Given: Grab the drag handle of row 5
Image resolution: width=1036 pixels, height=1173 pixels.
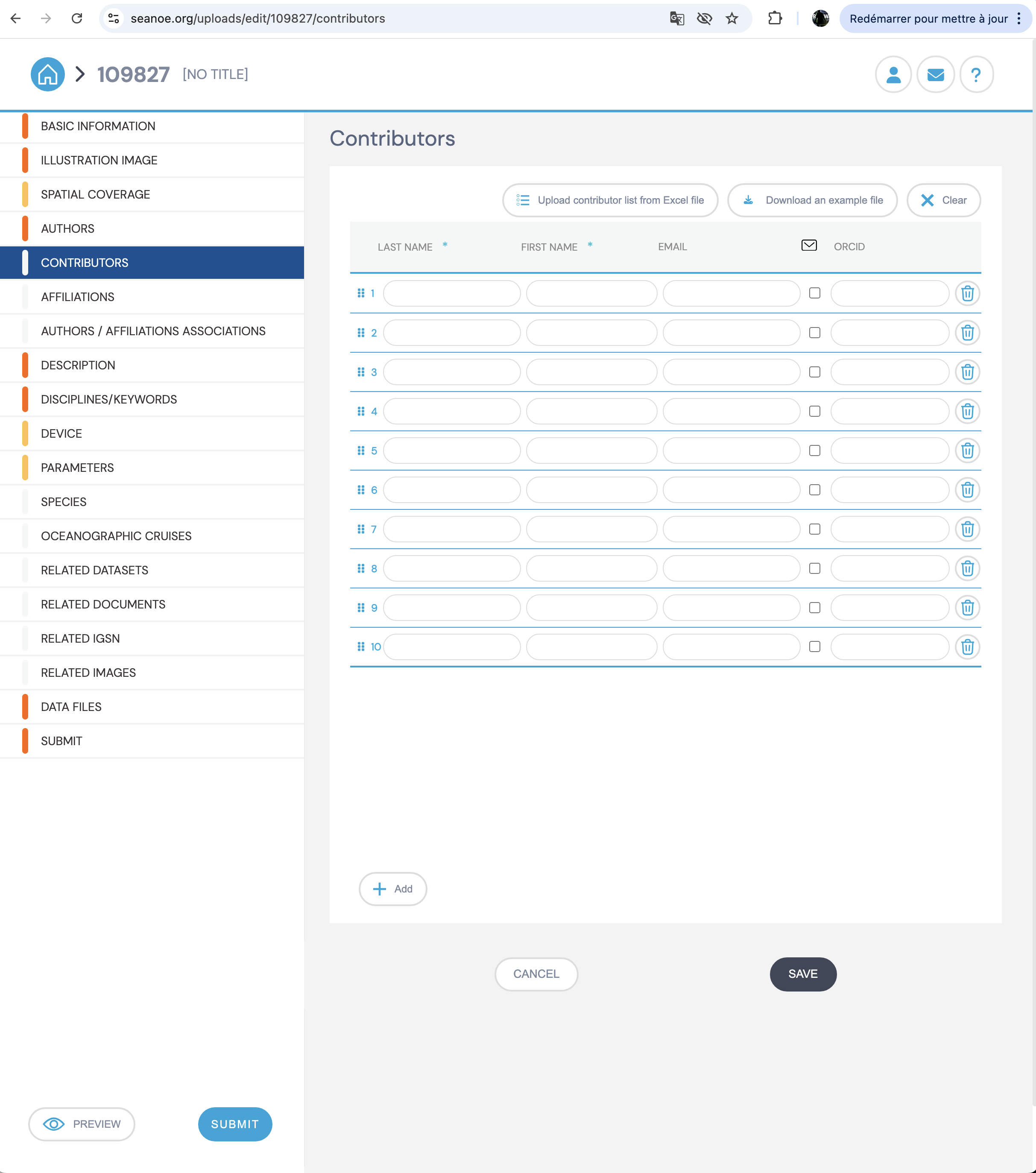Looking at the screenshot, I should point(361,450).
